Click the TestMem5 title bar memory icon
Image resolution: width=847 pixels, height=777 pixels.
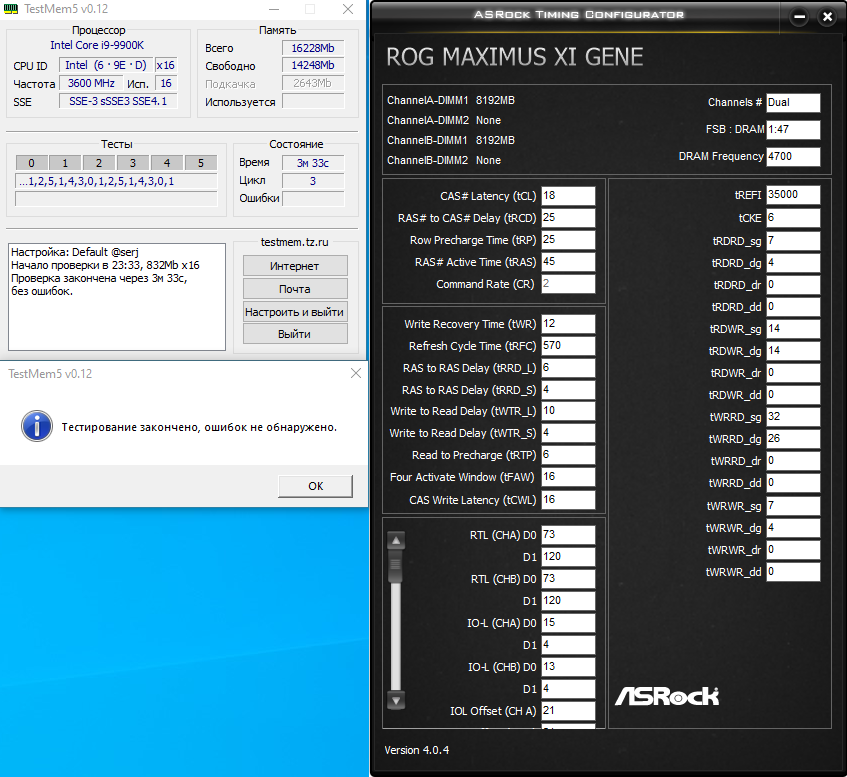10,9
